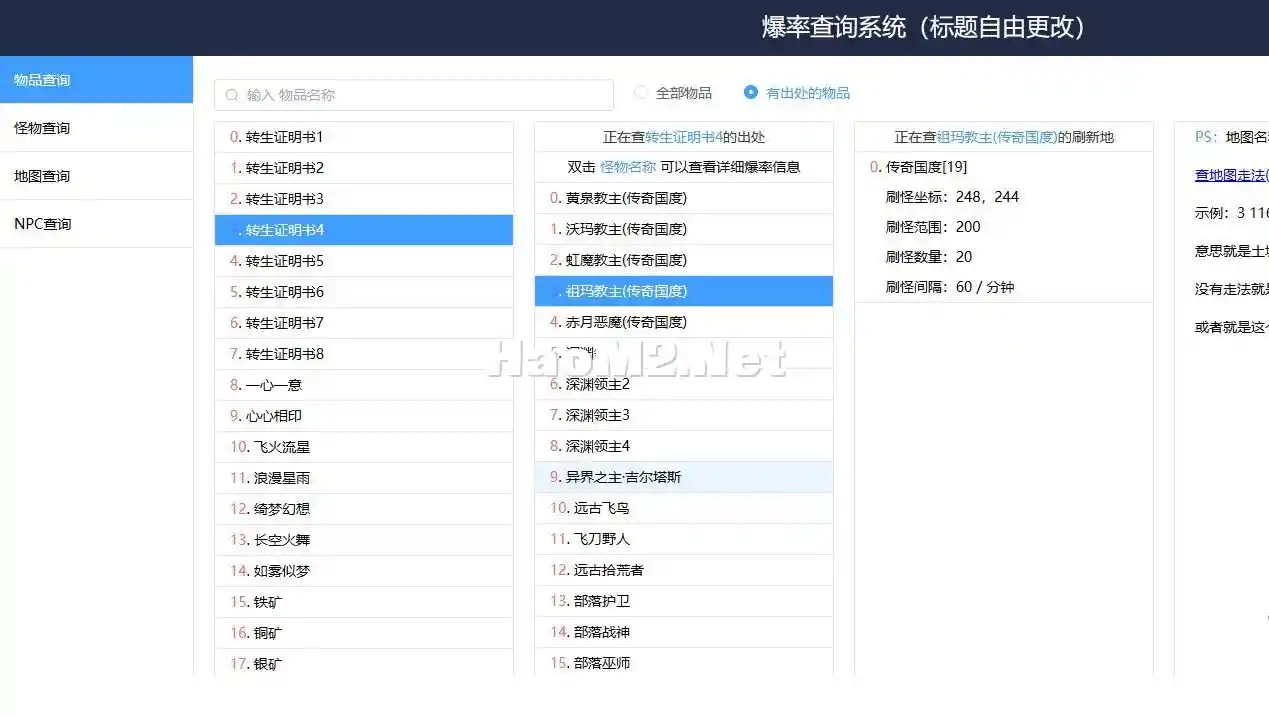Select item 如雾似梦
Viewport: 1269px width, 714px height.
364,571
